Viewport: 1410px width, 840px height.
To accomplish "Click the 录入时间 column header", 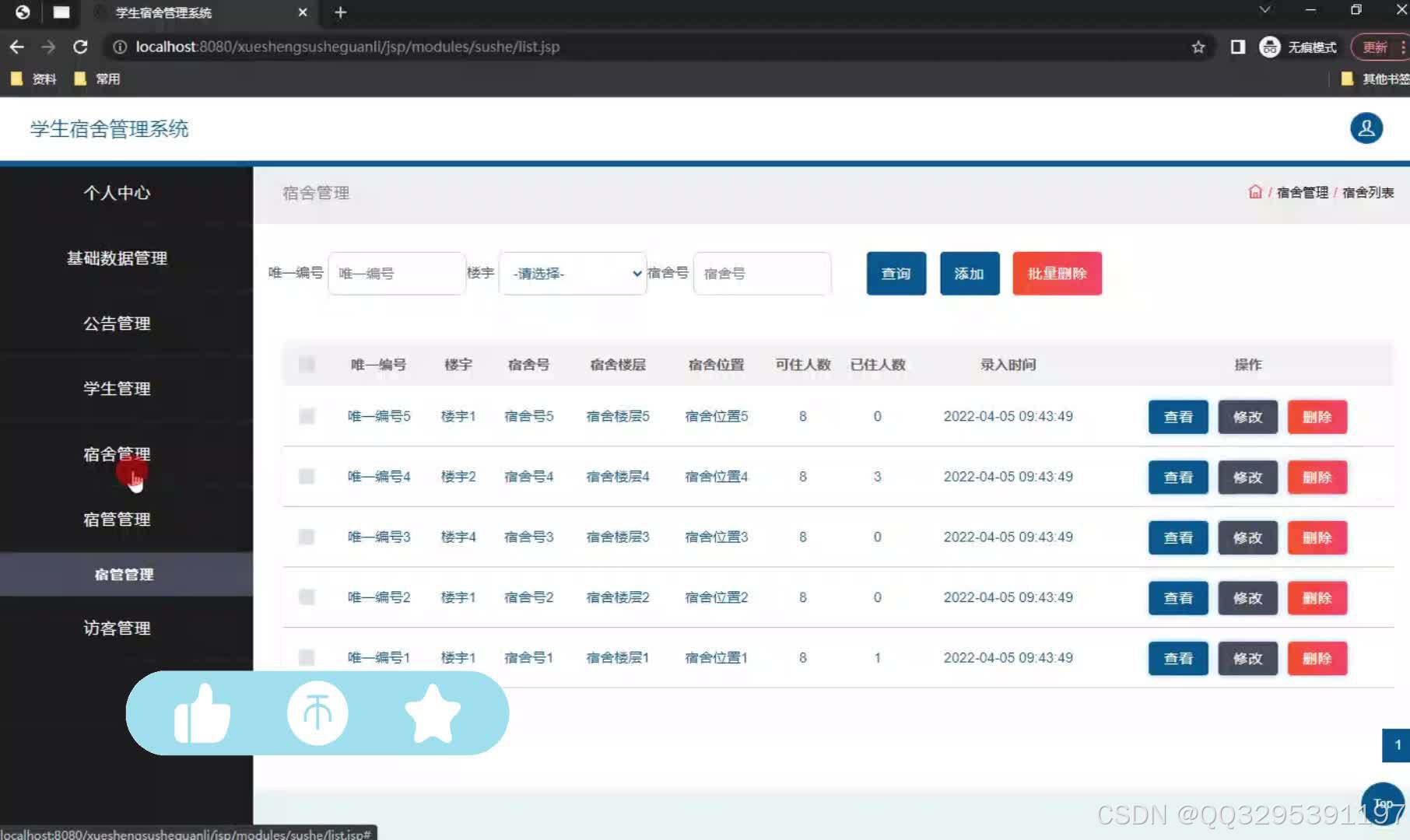I will [x=1008, y=364].
